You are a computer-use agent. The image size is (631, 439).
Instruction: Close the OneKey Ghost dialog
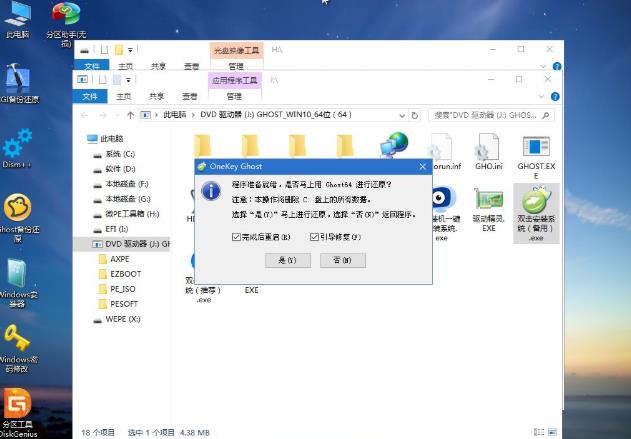pyautogui.click(x=423, y=167)
